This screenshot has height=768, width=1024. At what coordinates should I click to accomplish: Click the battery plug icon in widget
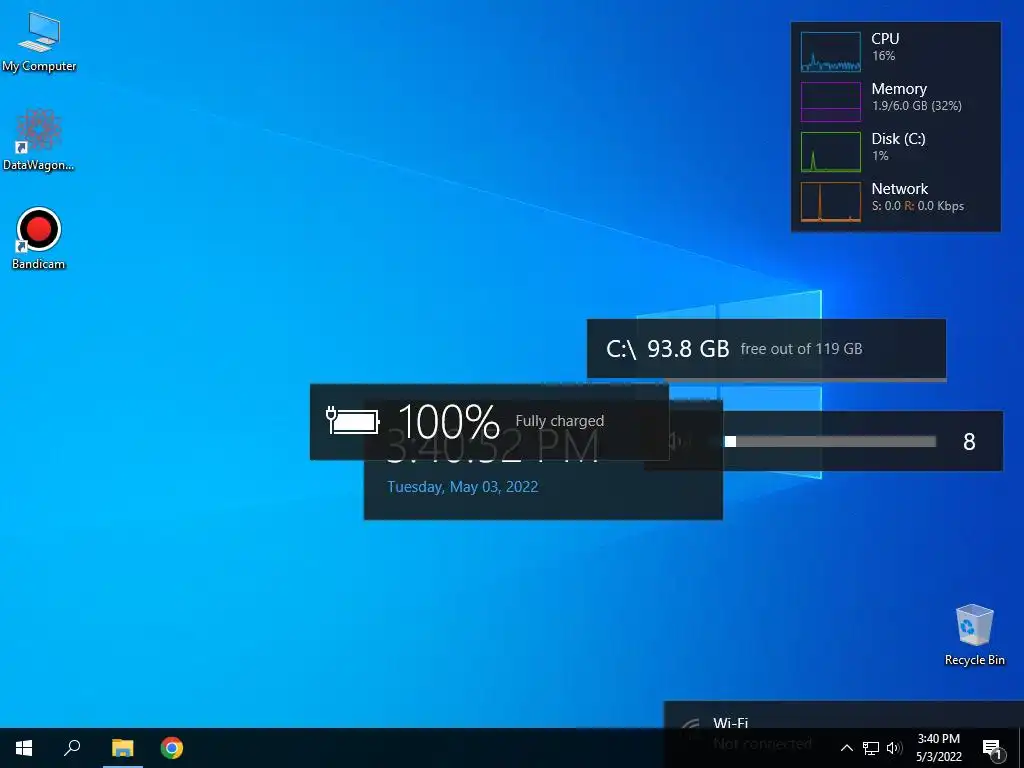click(x=353, y=421)
